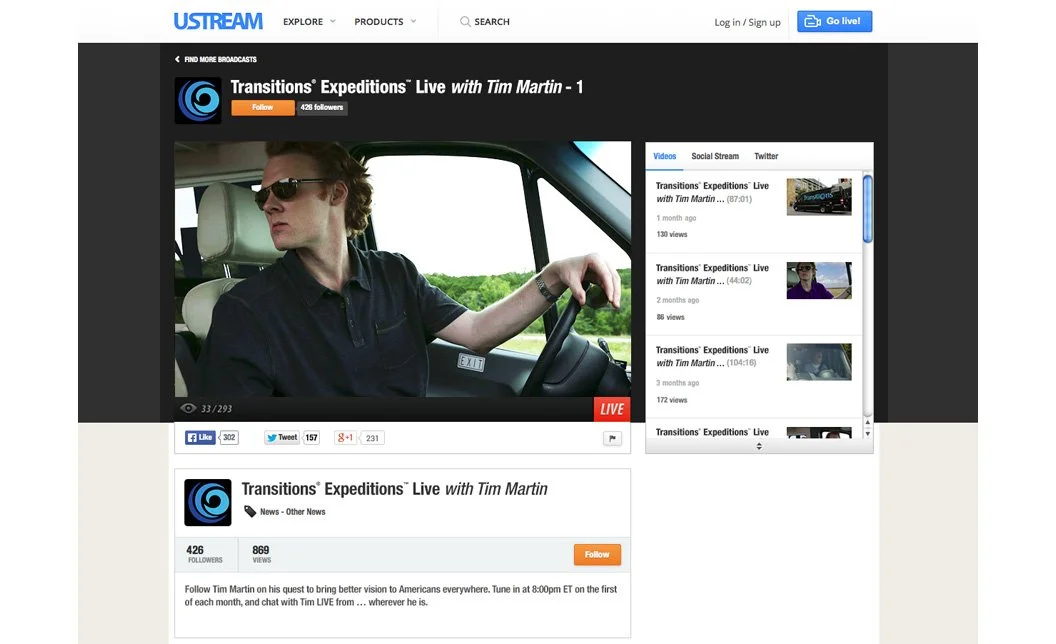This screenshot has height=644, width=1056.
Task: Click the live video player
Action: [x=403, y=269]
